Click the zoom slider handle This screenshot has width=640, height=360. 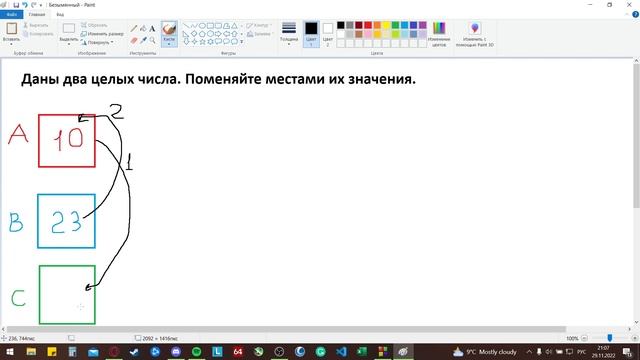coord(610,338)
